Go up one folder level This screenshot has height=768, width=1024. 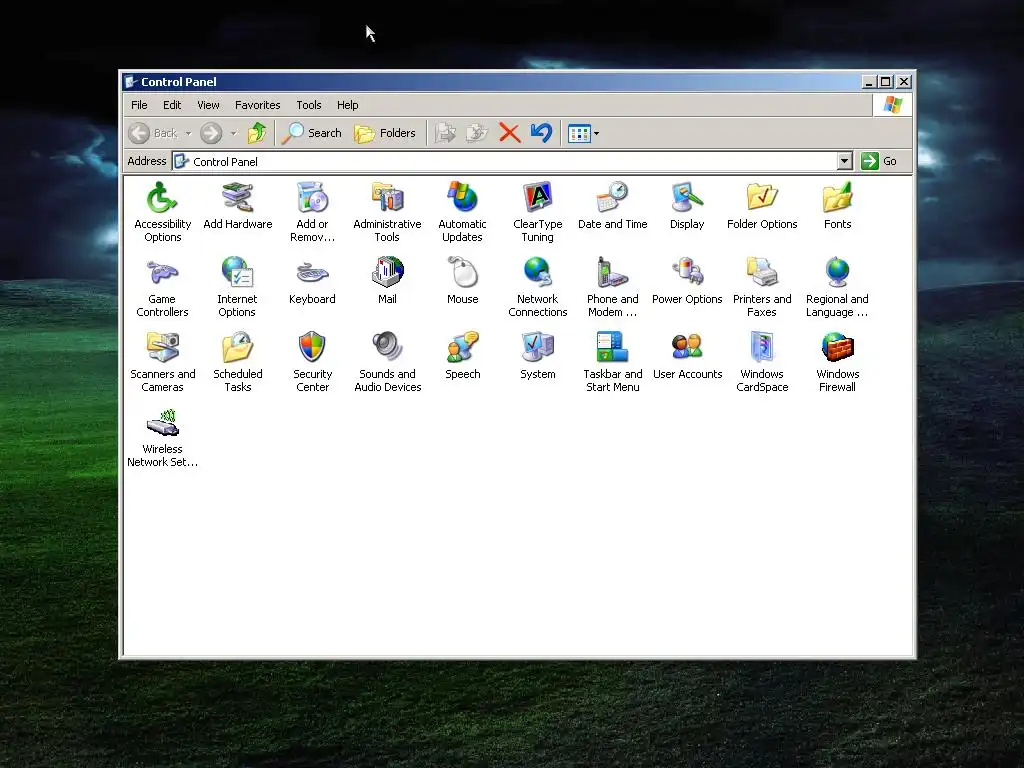[257, 133]
